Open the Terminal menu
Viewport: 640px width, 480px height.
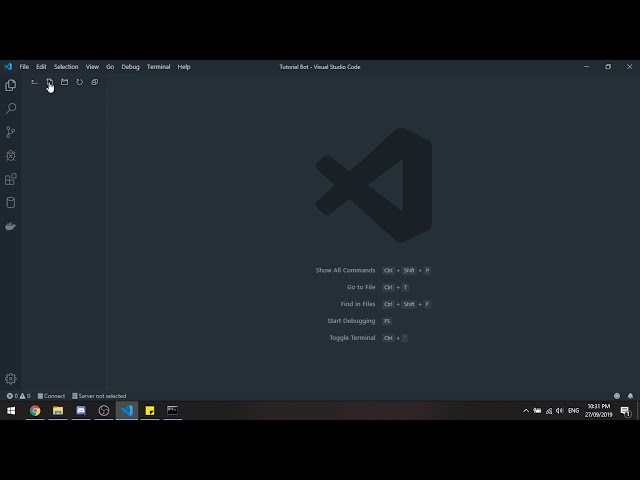coord(158,67)
